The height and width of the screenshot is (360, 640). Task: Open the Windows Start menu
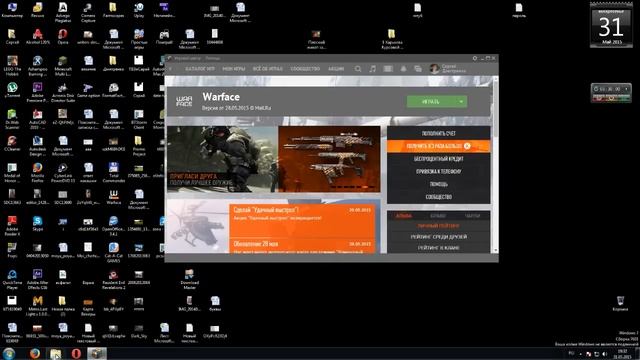click(x=9, y=353)
